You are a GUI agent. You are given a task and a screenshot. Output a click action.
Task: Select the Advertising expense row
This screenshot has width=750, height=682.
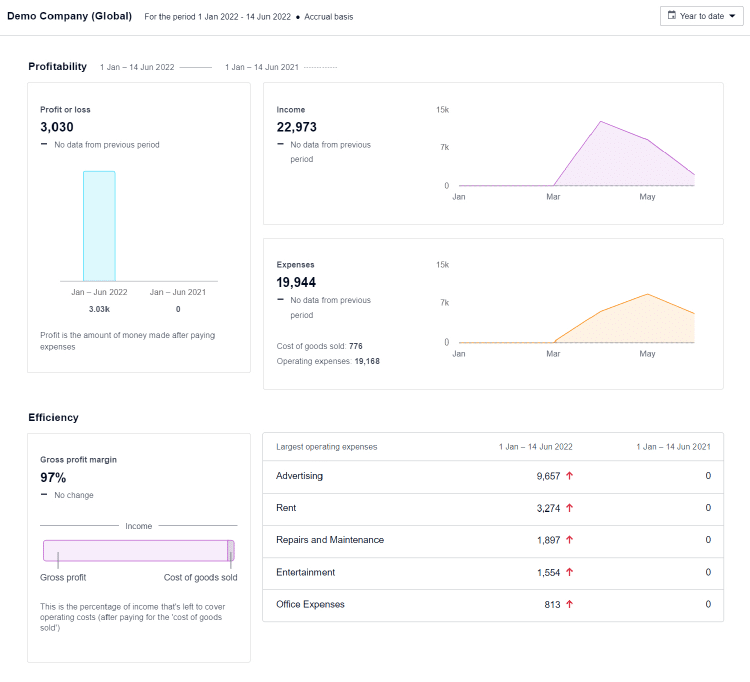coord(300,476)
